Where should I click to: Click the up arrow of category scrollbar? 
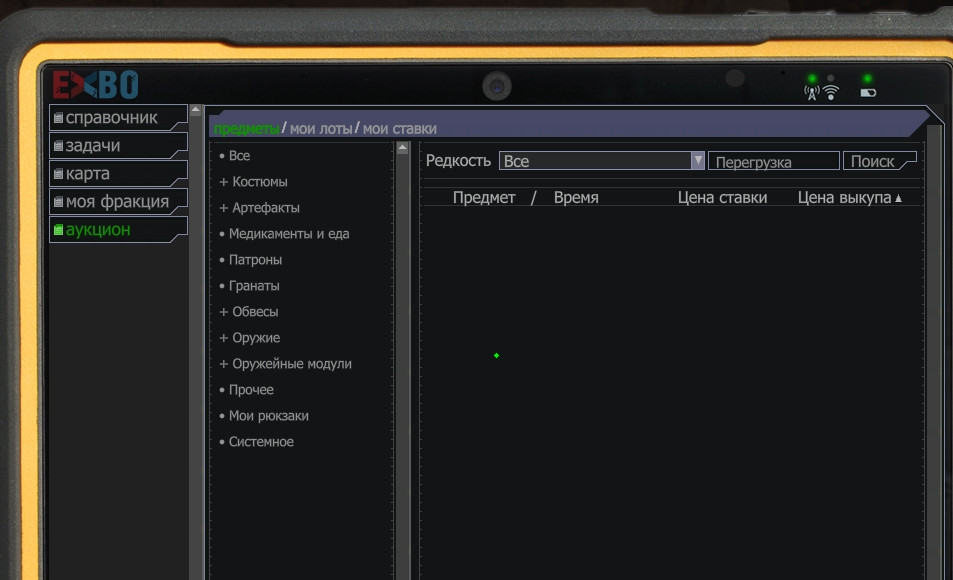[403, 149]
